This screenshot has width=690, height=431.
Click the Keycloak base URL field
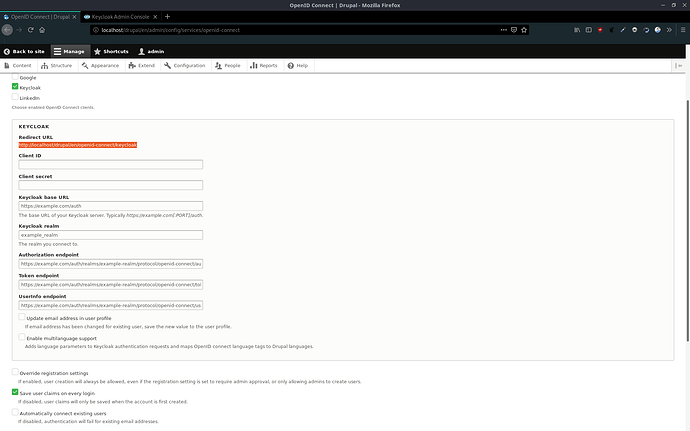(110, 206)
